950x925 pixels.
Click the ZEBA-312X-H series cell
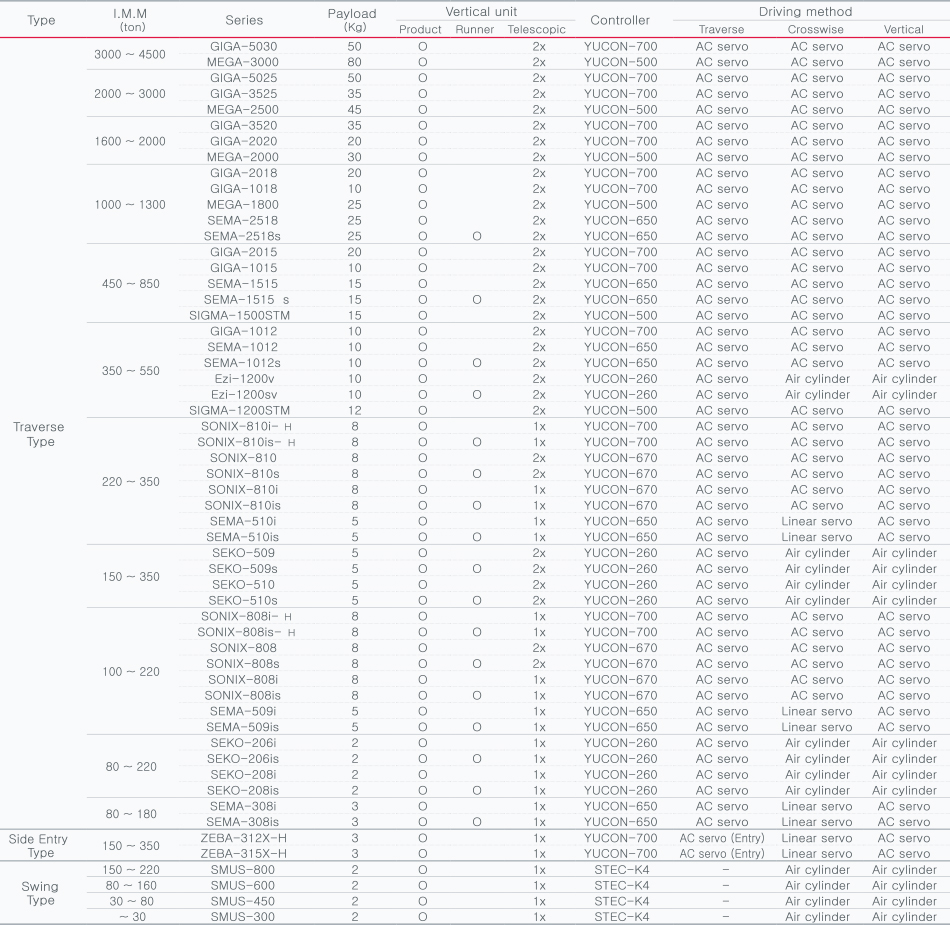point(243,838)
